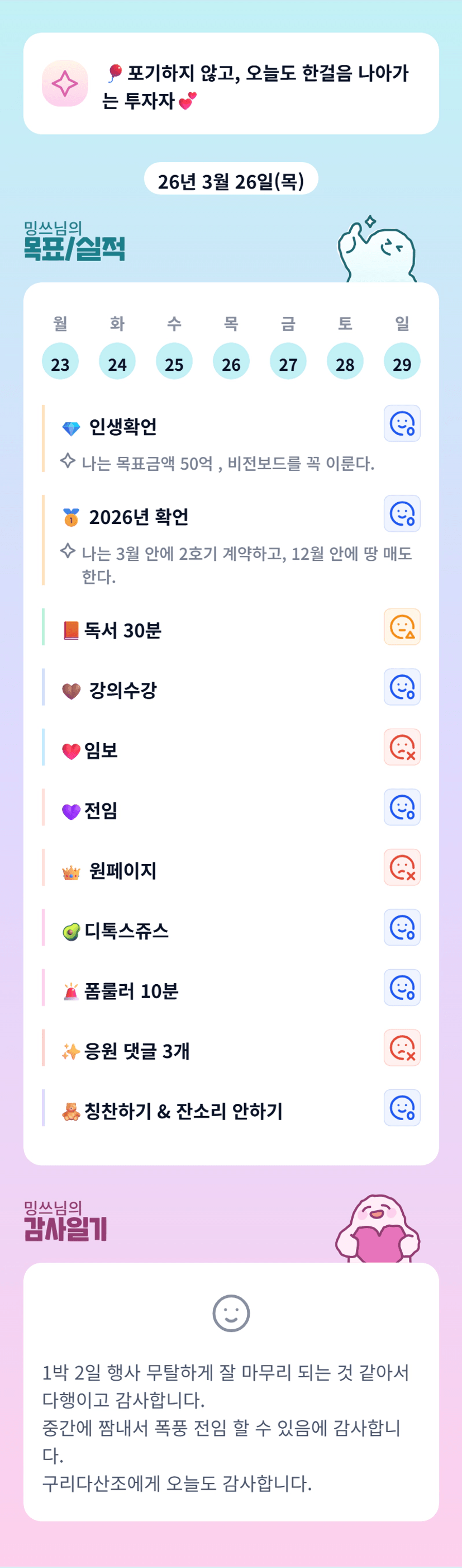This screenshot has height=1568, width=462.
Task: Click the 감사일기 text entry
Action: pyautogui.click(x=225, y=1428)
